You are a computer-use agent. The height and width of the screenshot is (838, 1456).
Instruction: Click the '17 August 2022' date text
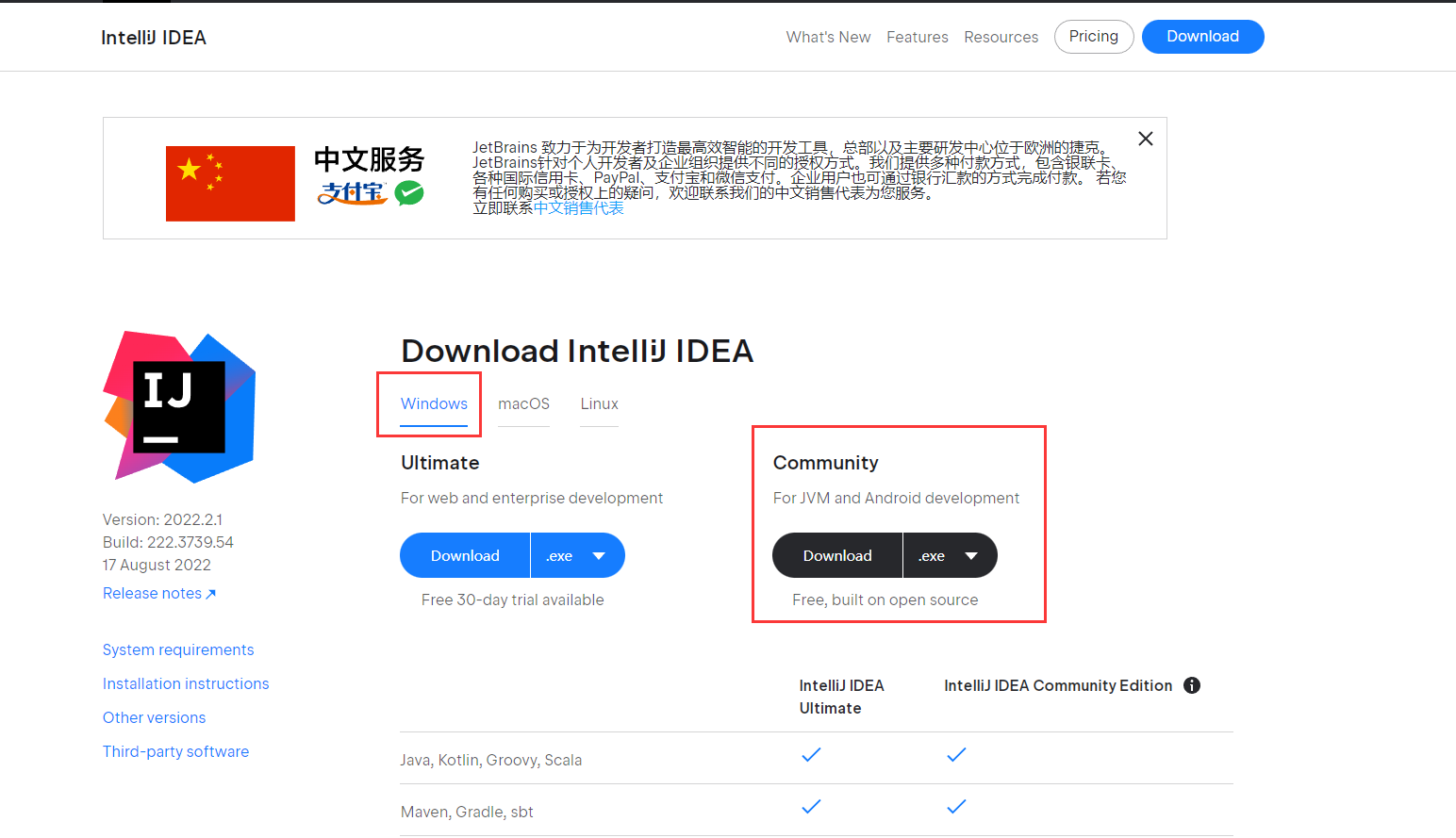[x=157, y=565]
